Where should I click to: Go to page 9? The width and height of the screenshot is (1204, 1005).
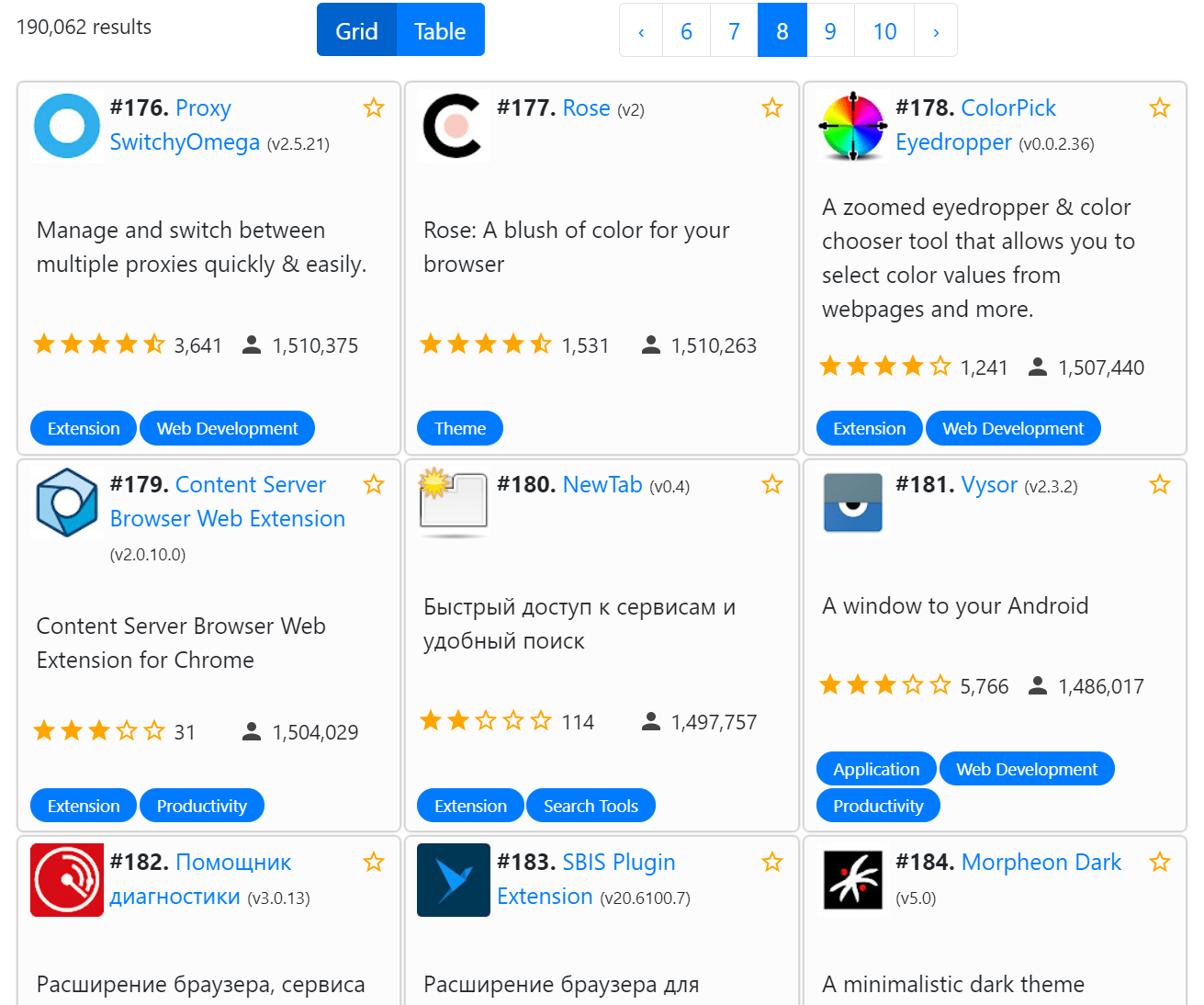[830, 31]
